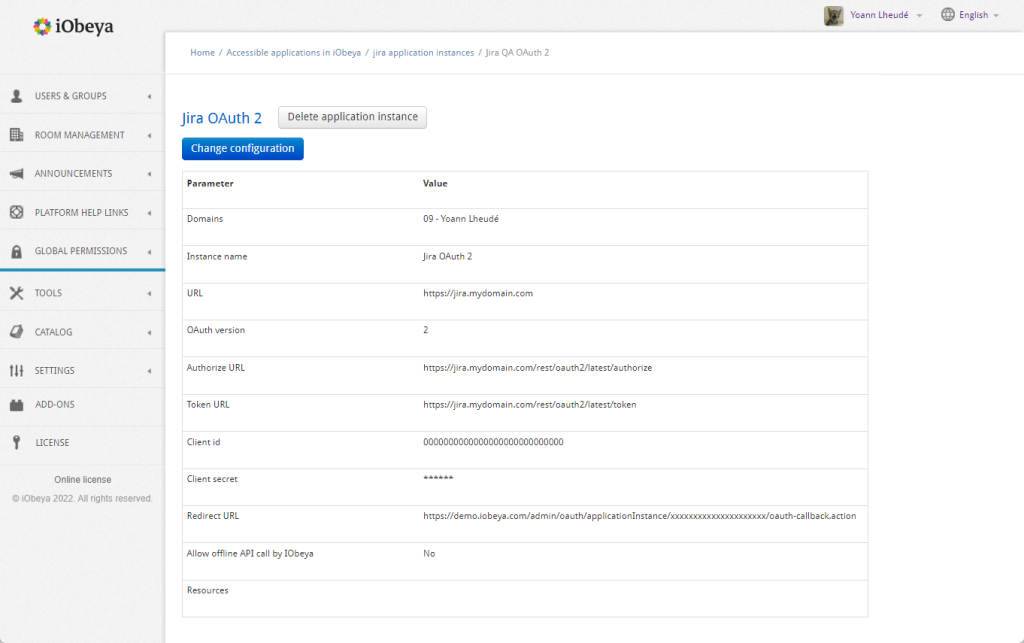Select the Platform Help Links icon
This screenshot has width=1024, height=643.
(16, 212)
